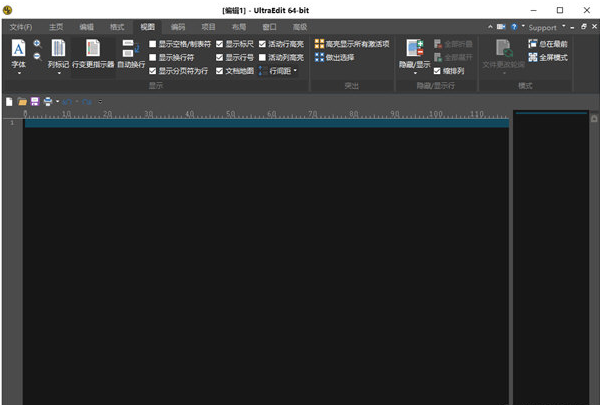
Task: Open the quick access toolbar customize arrow
Action: 100,101
